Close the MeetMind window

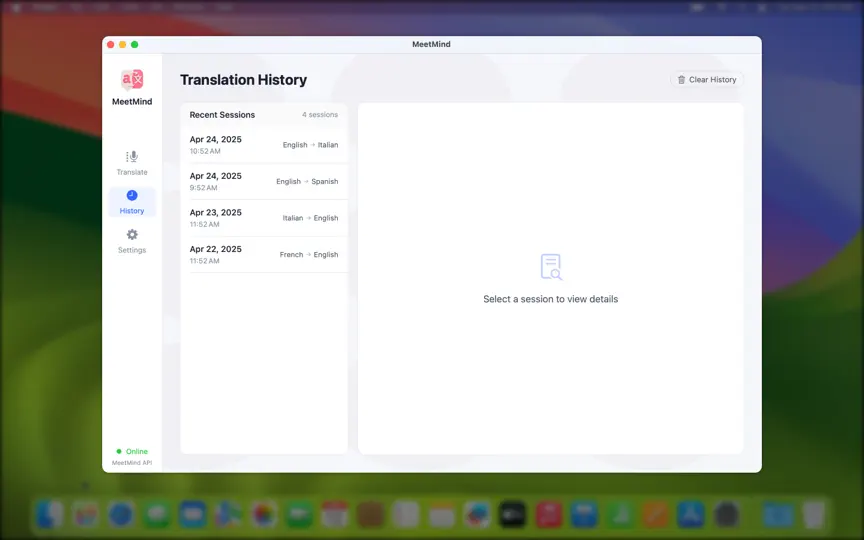[111, 45]
